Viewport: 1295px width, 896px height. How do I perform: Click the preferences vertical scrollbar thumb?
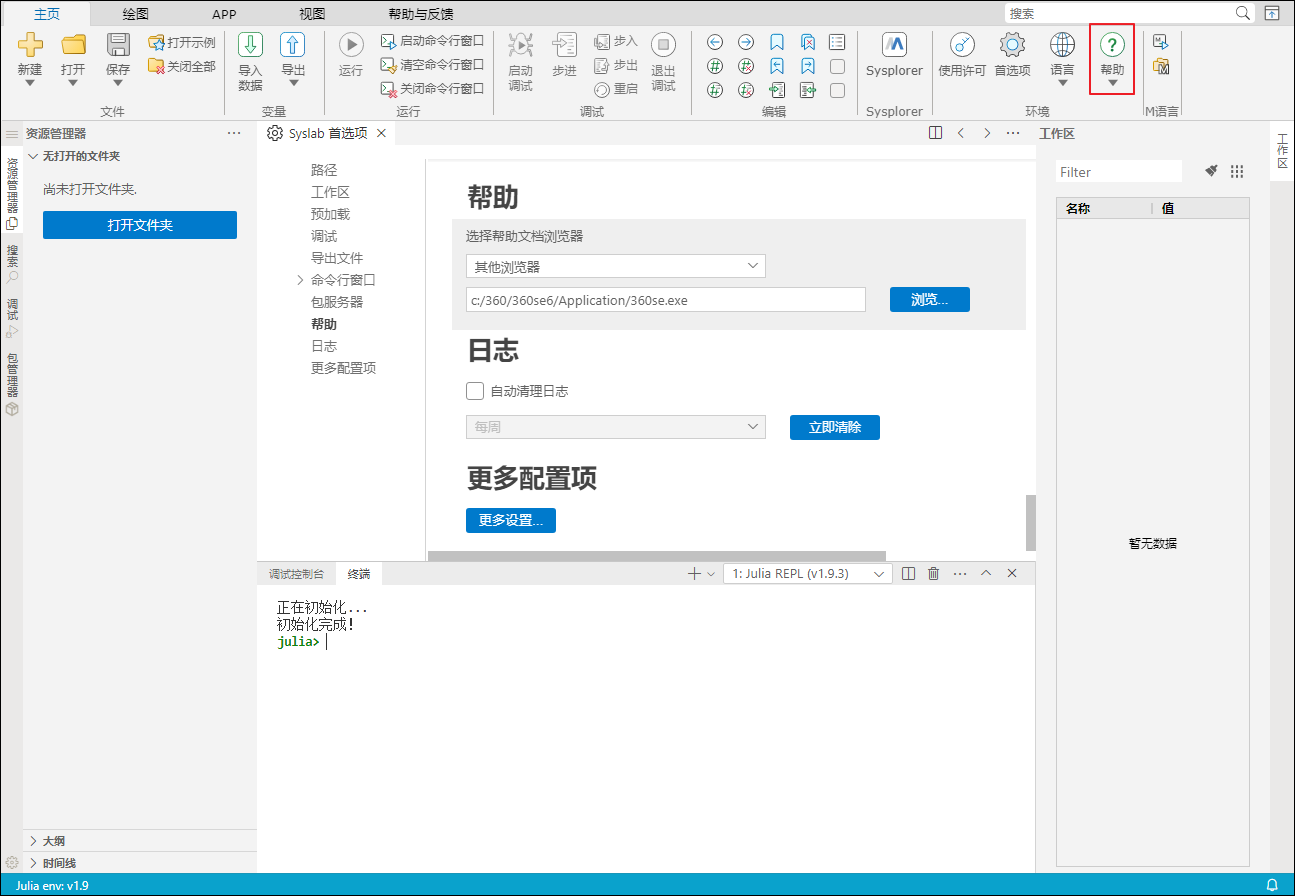(x=1030, y=522)
